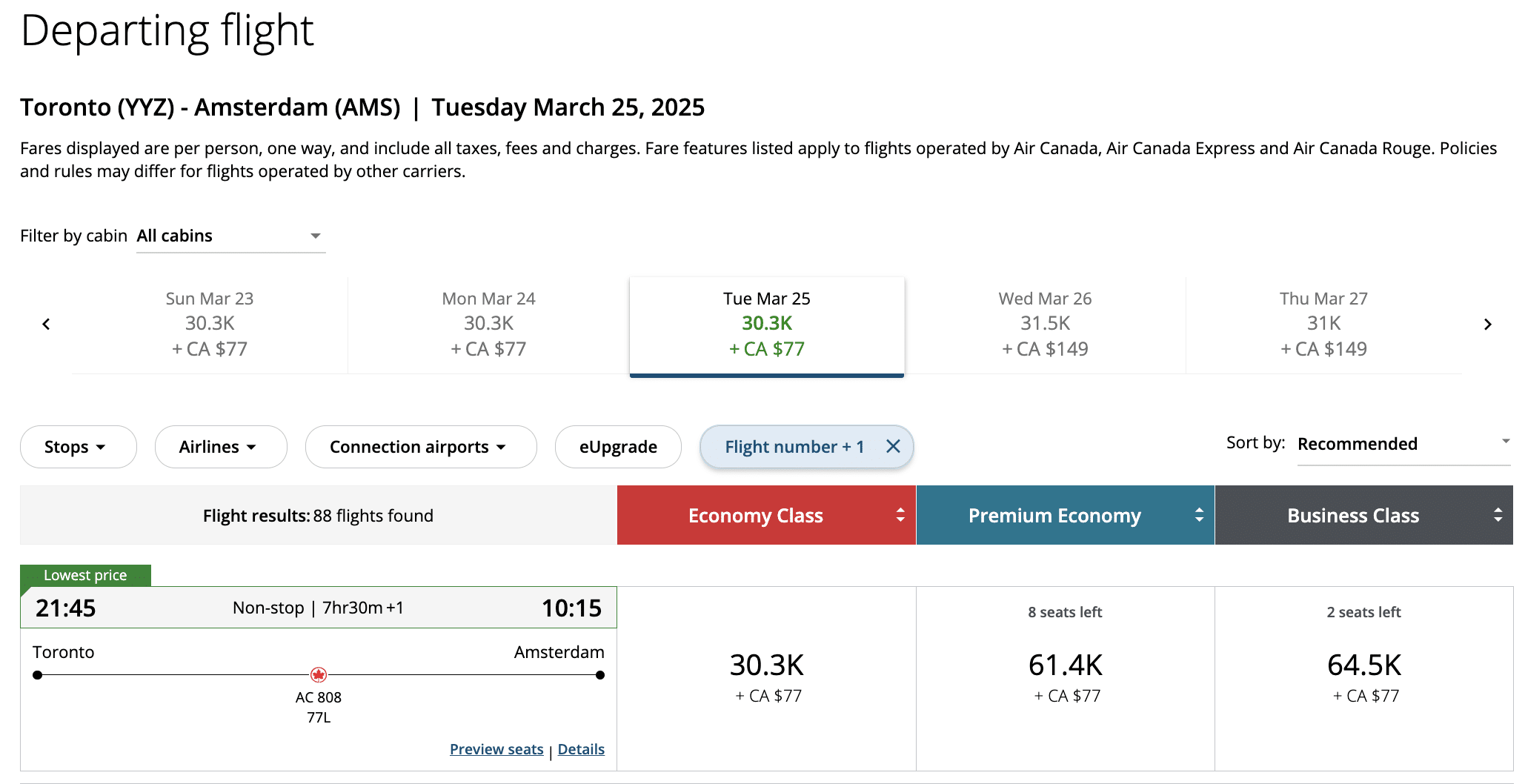Change Sort by Recommended dropdown
This screenshot has height=784, width=1525.
pos(1403,444)
